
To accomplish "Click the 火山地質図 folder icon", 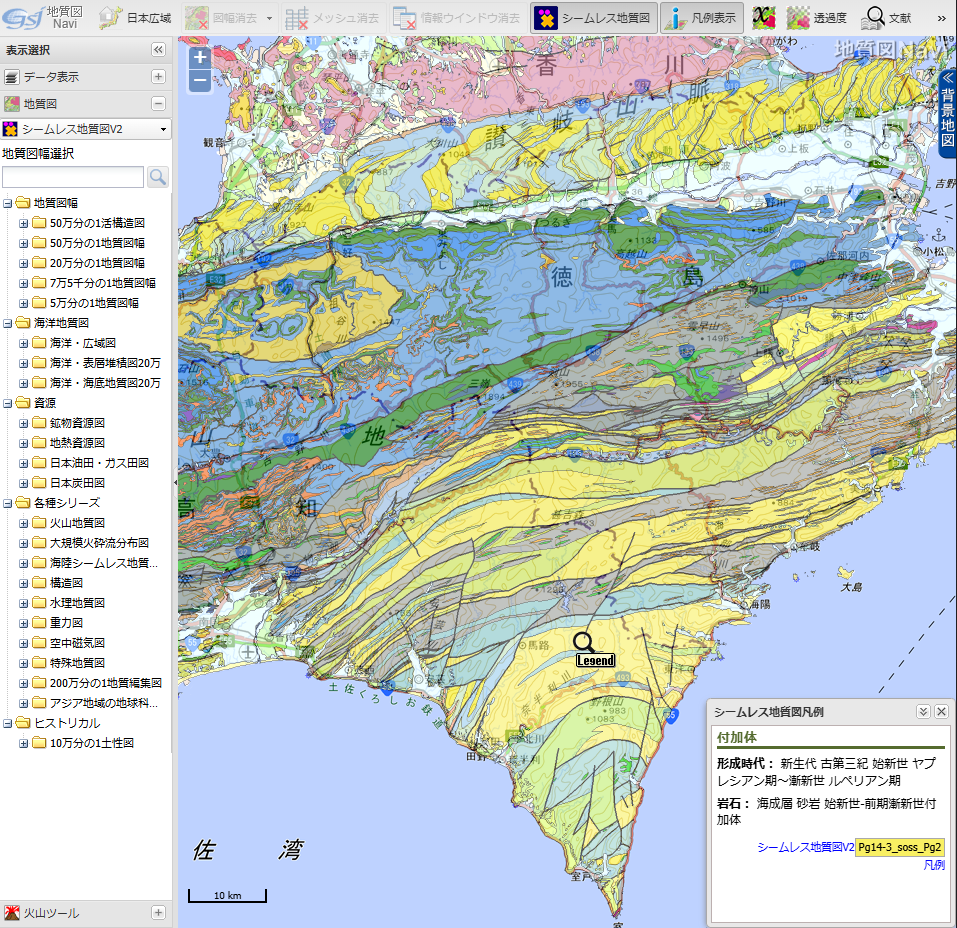I will [x=39, y=523].
